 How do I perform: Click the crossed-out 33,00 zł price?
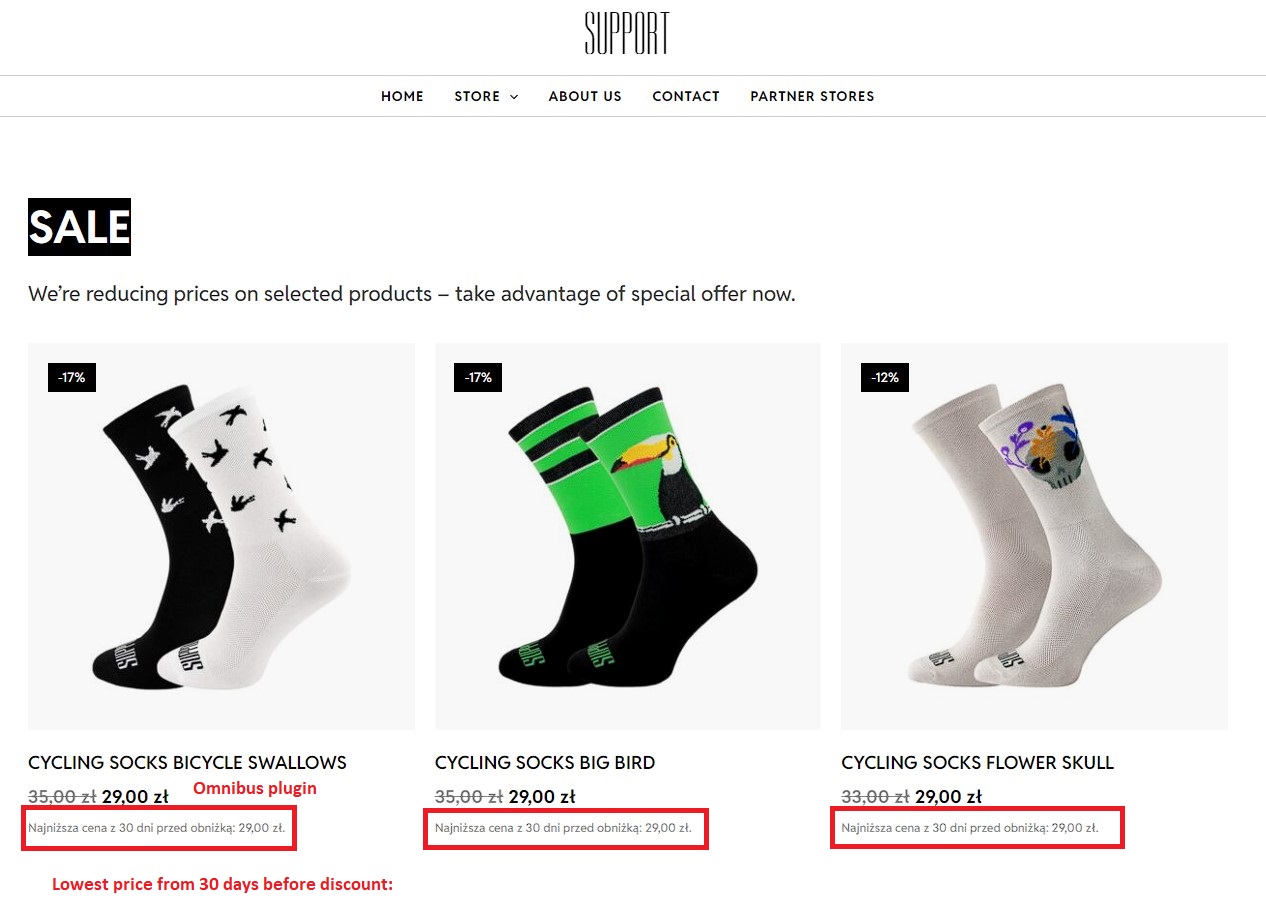(875, 797)
